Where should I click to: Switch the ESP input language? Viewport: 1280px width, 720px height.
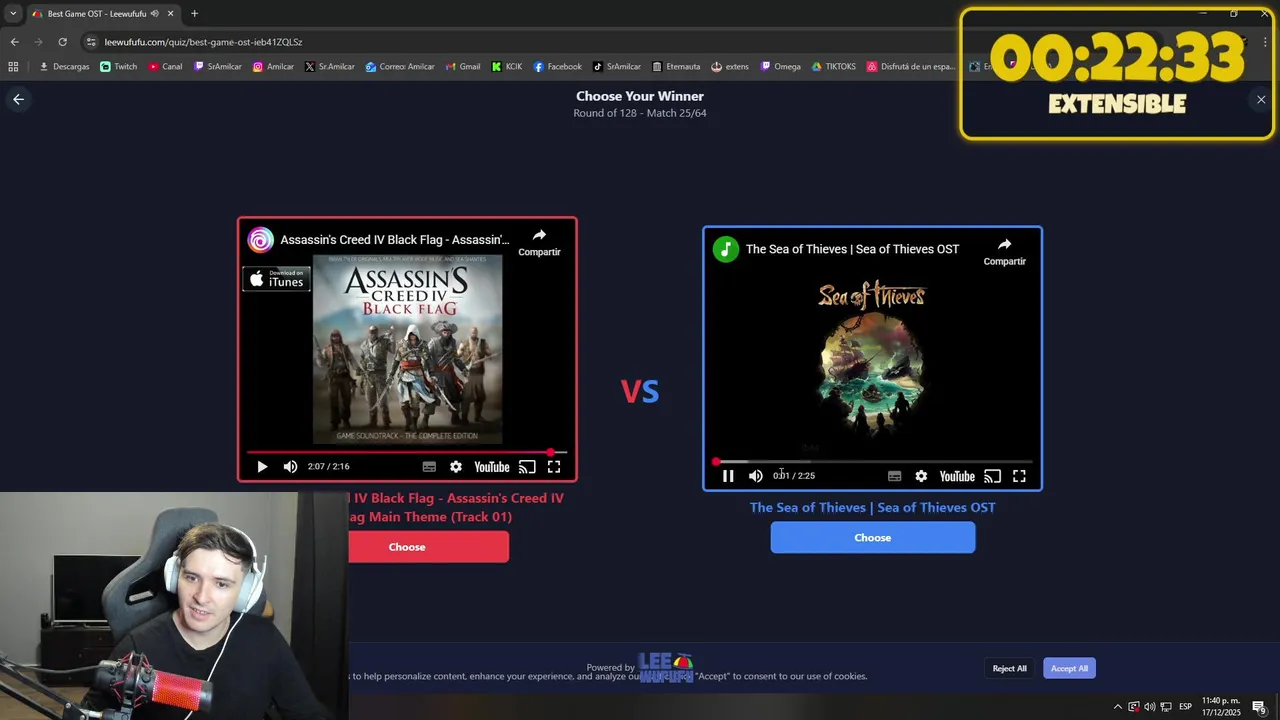(x=1185, y=707)
